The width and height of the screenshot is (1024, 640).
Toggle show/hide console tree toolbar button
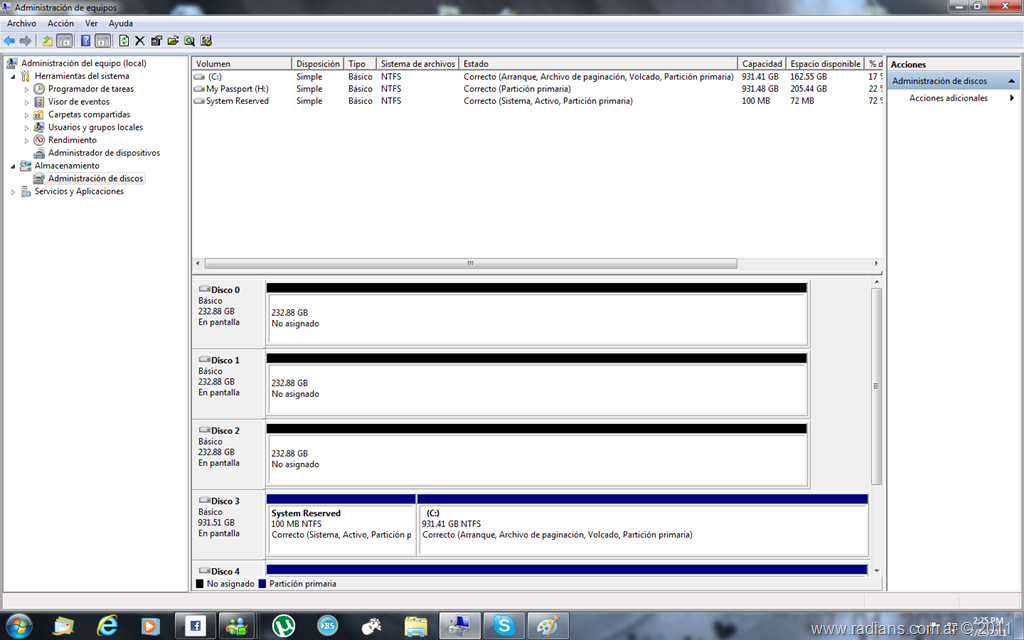[65, 41]
